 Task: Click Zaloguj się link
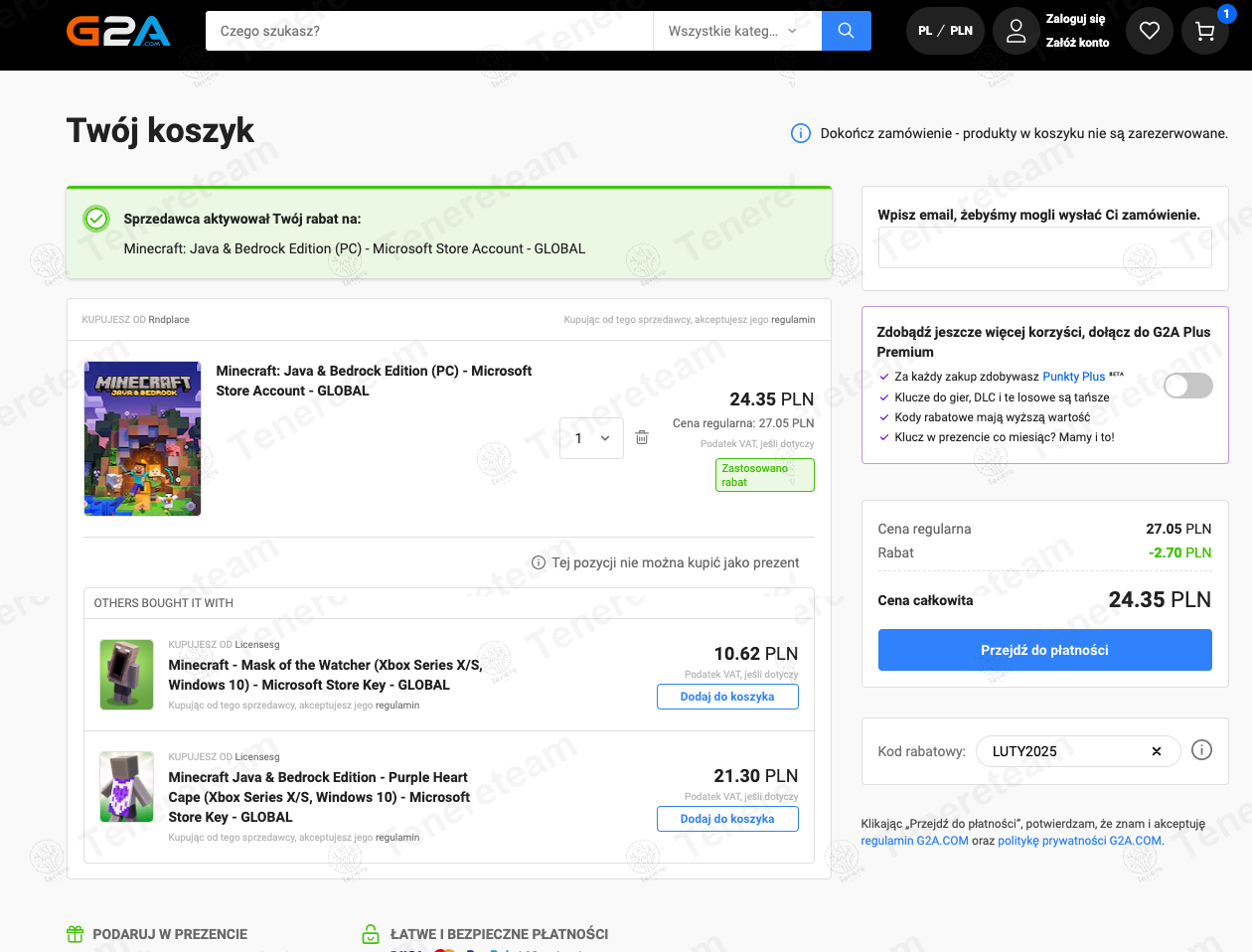[1075, 19]
